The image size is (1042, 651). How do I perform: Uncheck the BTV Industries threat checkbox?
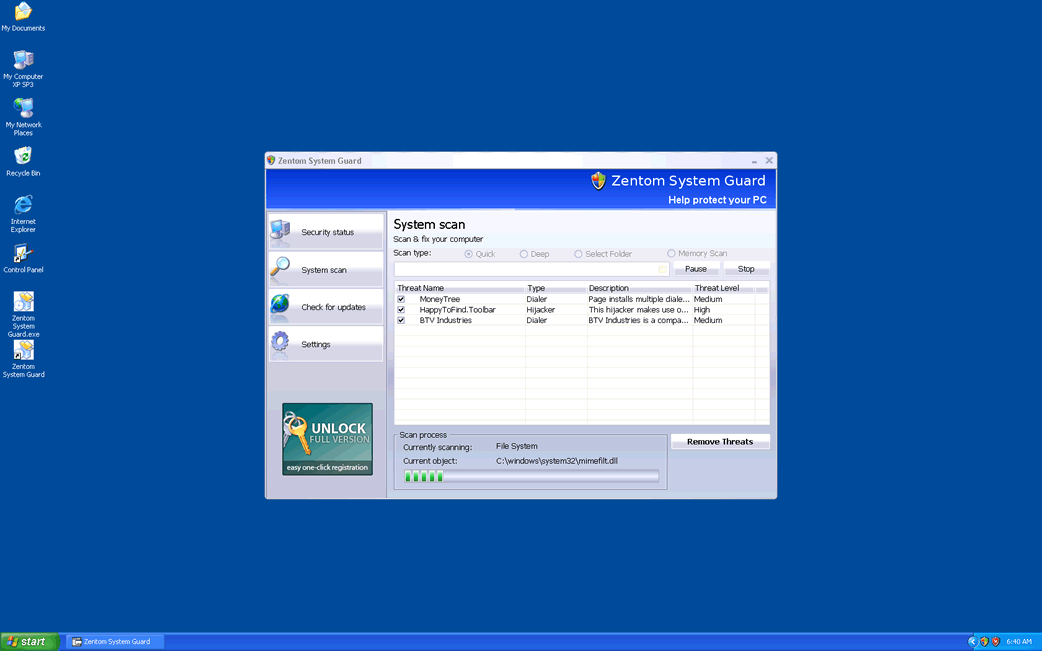[x=401, y=321]
